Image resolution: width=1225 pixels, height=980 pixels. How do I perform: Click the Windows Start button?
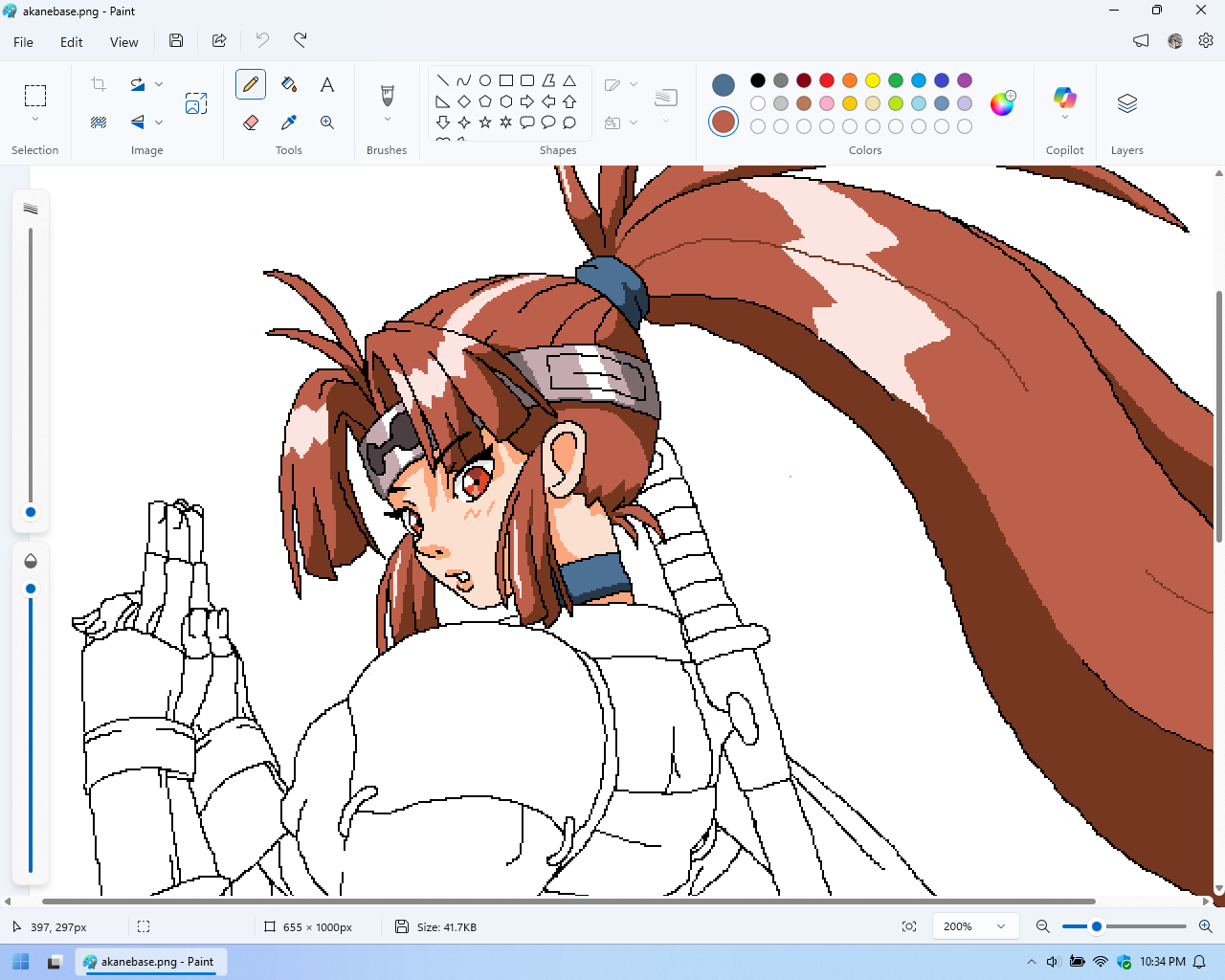tap(21, 962)
